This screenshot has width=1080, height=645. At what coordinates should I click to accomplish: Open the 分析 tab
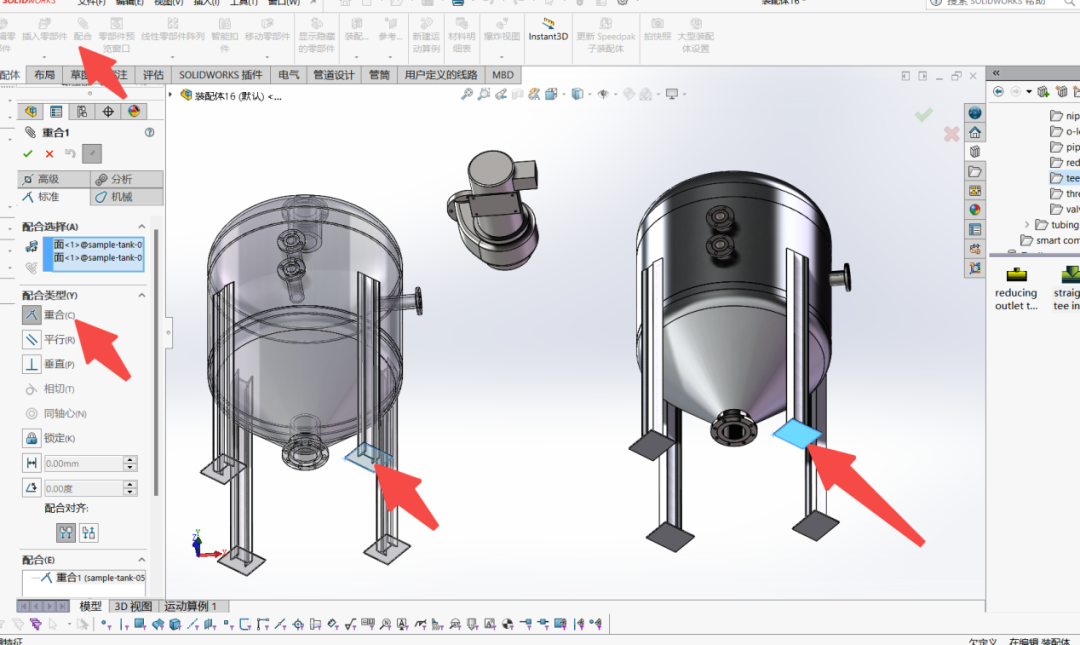pos(127,179)
